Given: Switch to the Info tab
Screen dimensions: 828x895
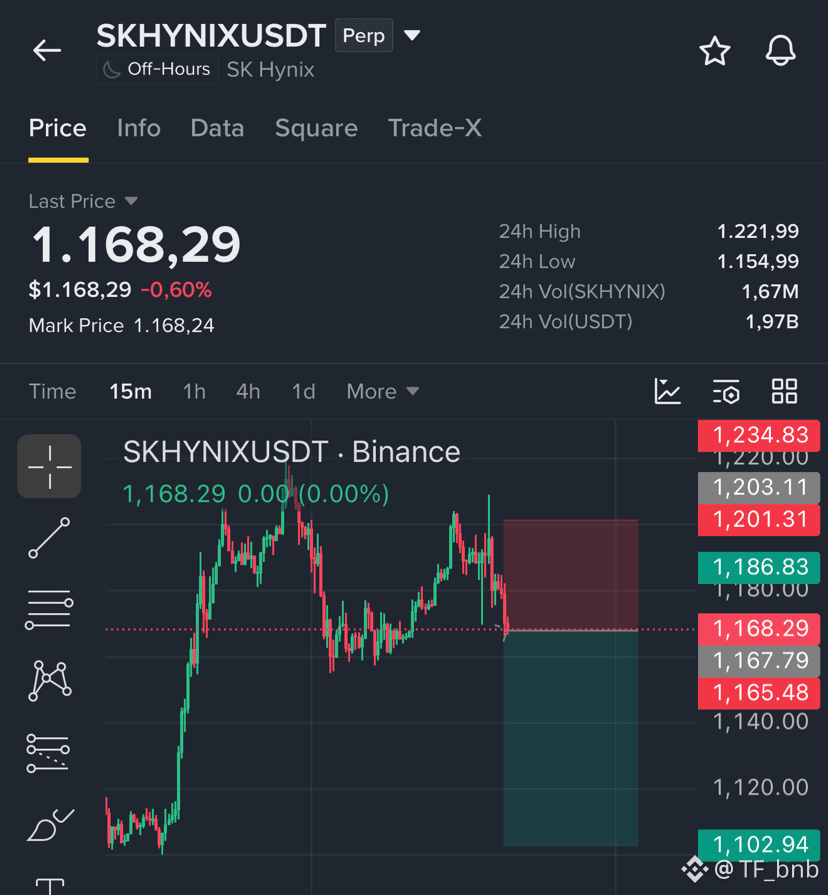Looking at the screenshot, I should 139,128.
